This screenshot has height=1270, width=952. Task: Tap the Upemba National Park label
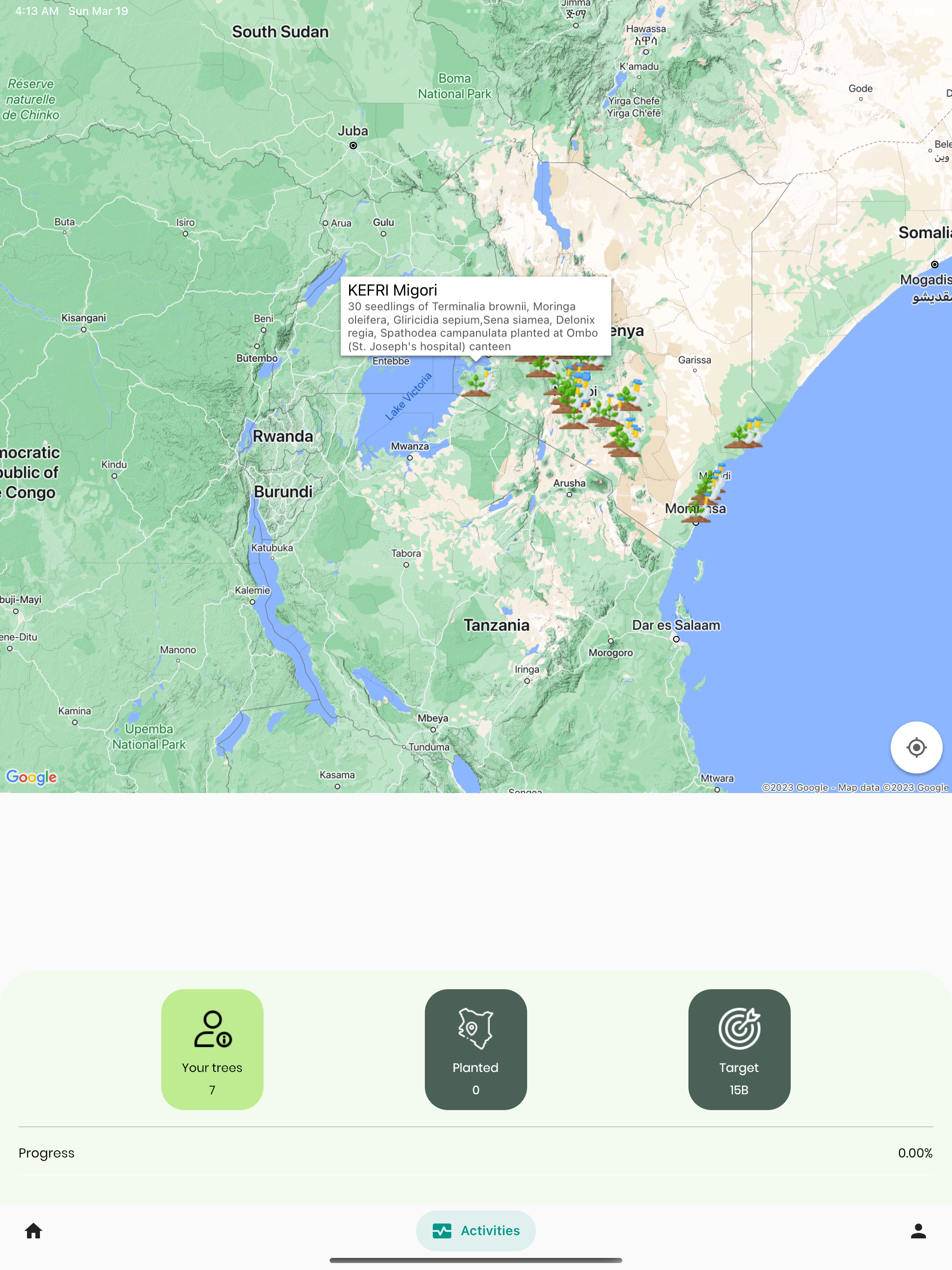click(x=149, y=737)
